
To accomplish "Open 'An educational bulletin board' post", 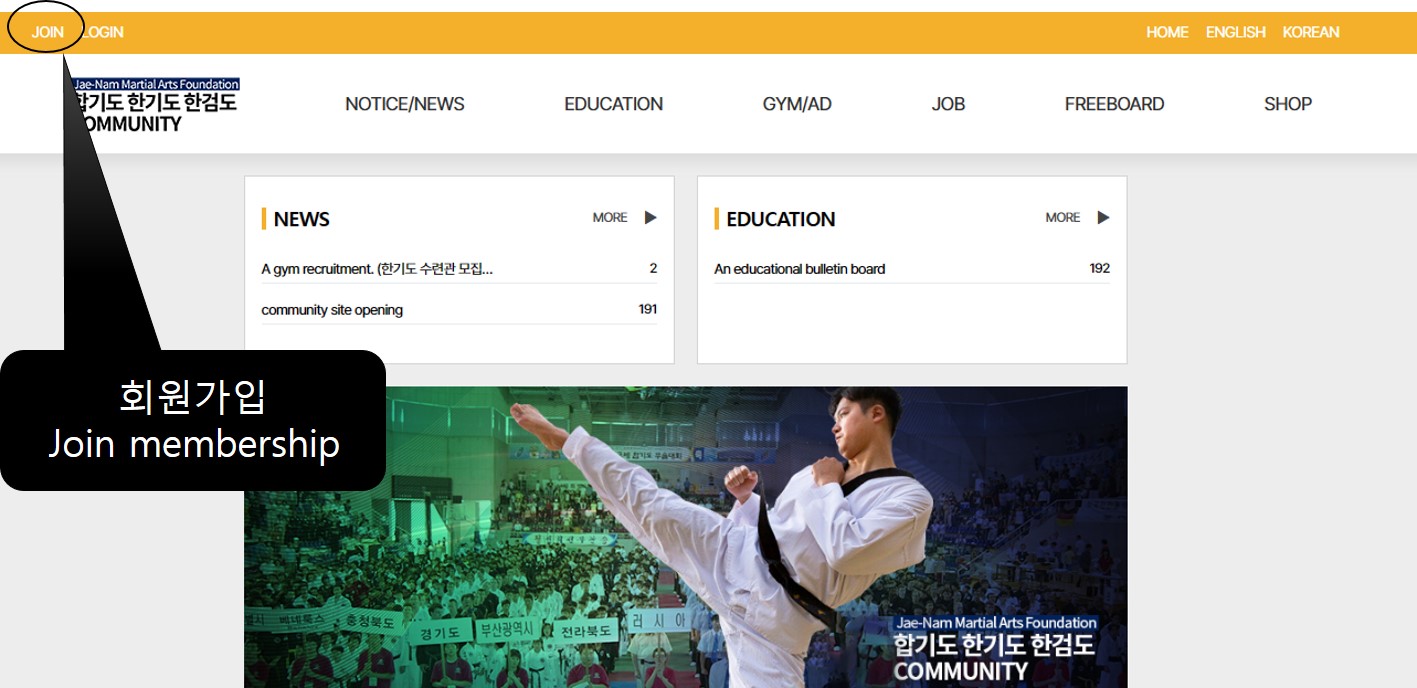I will point(799,269).
